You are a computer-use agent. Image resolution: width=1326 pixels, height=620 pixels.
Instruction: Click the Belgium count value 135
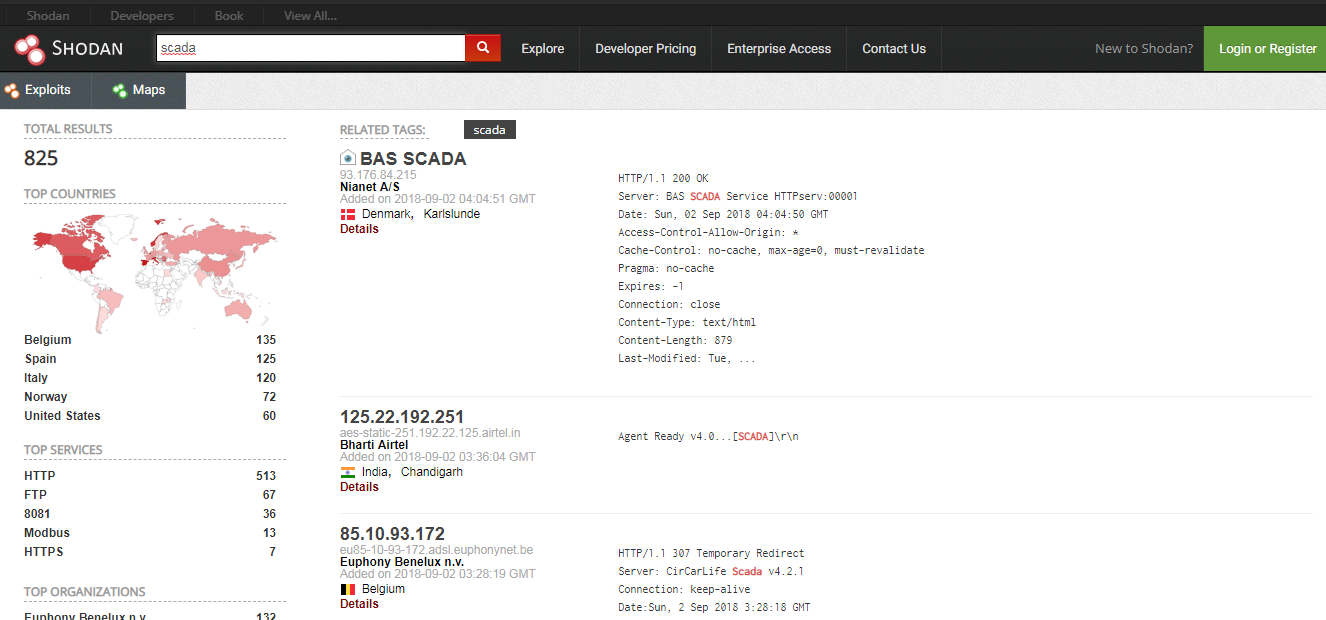pos(266,340)
